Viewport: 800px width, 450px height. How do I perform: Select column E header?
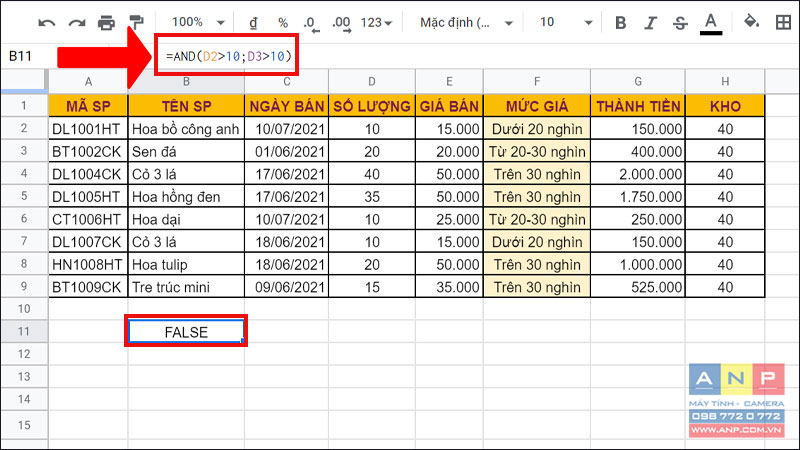pos(449,82)
